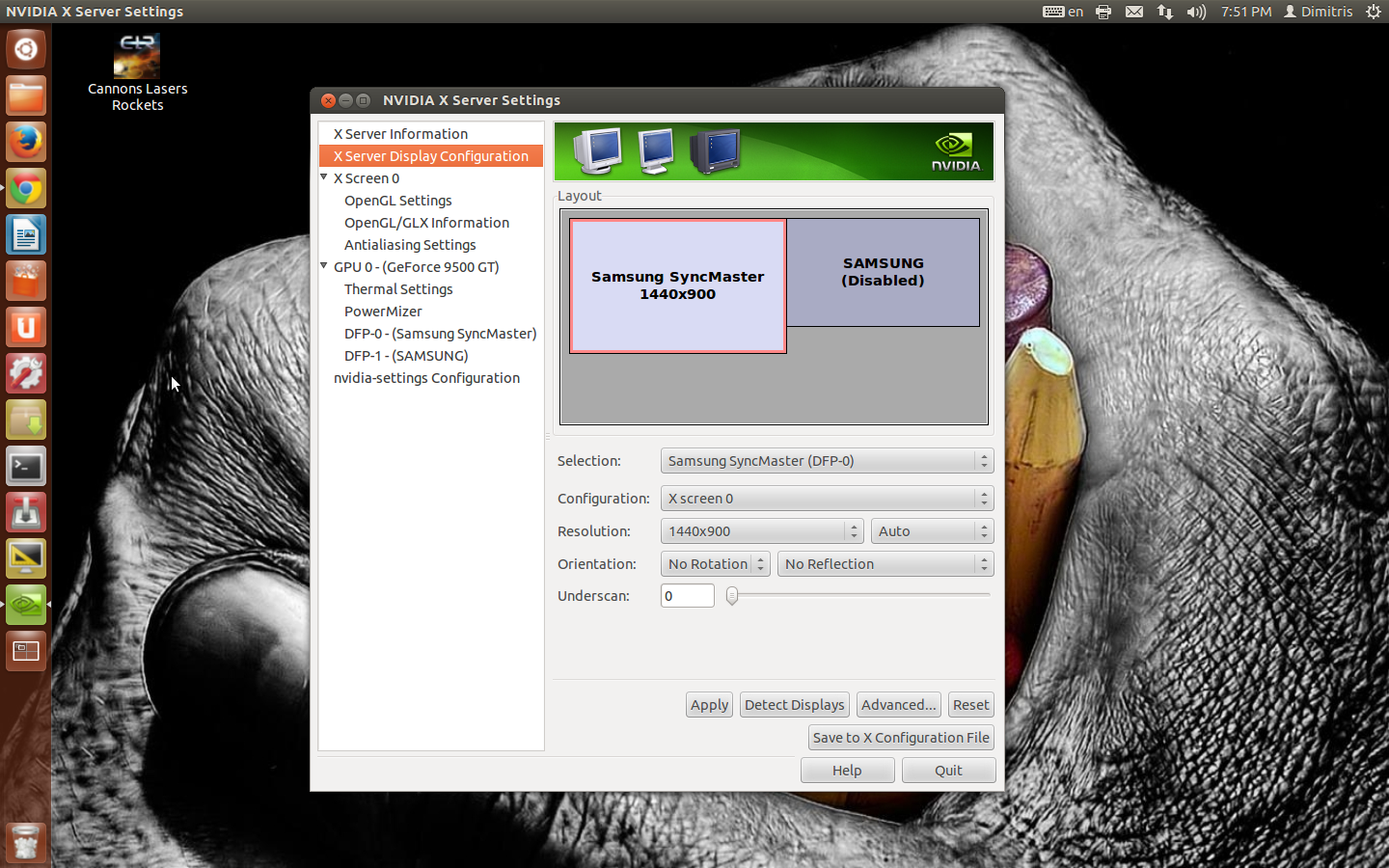1389x868 pixels.
Task: Open the Dimitris user menu
Action: 1318,12
